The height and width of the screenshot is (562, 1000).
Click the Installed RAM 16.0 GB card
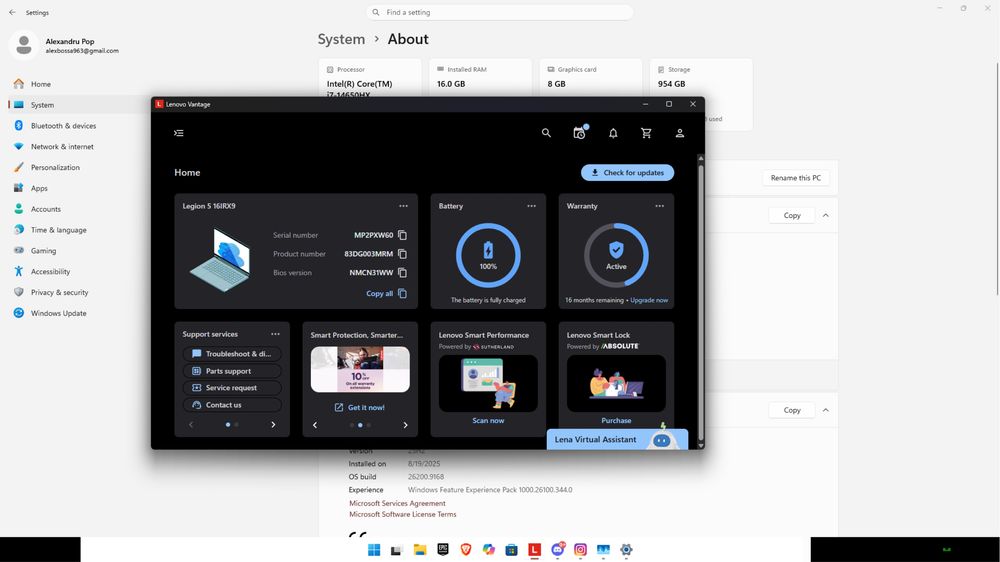480,77
